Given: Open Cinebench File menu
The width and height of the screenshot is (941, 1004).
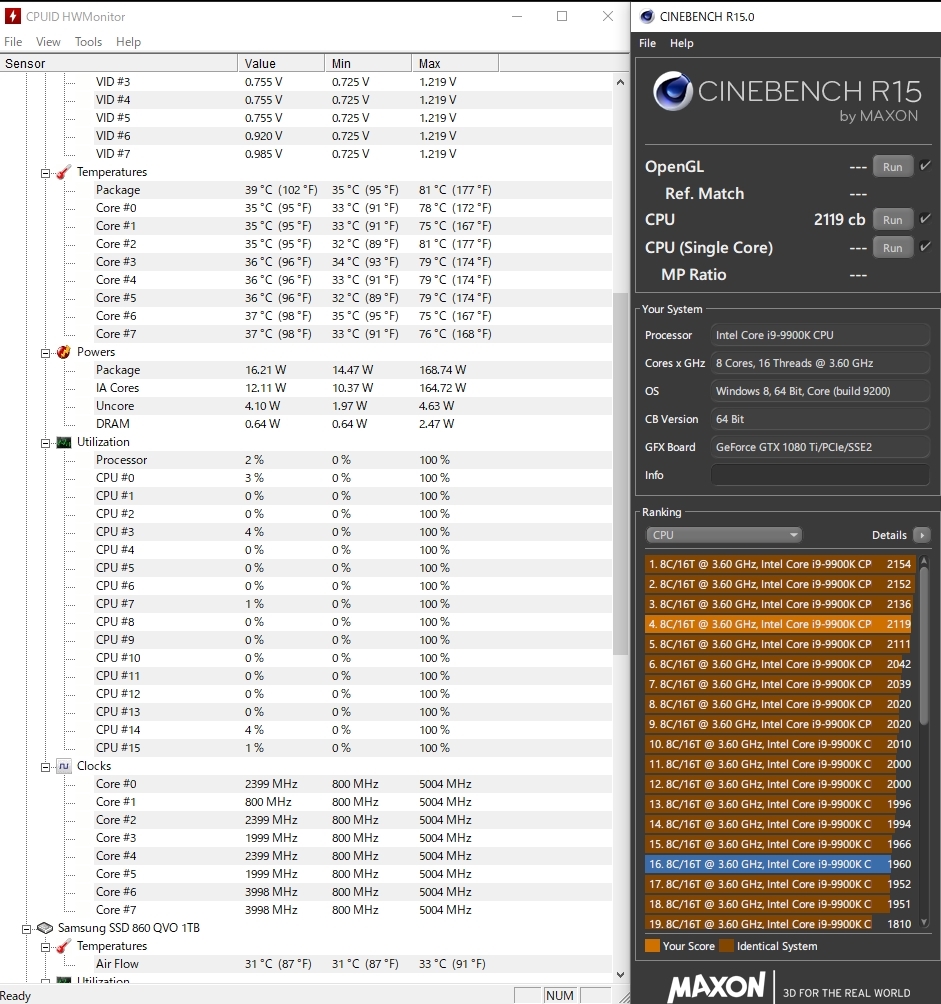Looking at the screenshot, I should click(647, 43).
